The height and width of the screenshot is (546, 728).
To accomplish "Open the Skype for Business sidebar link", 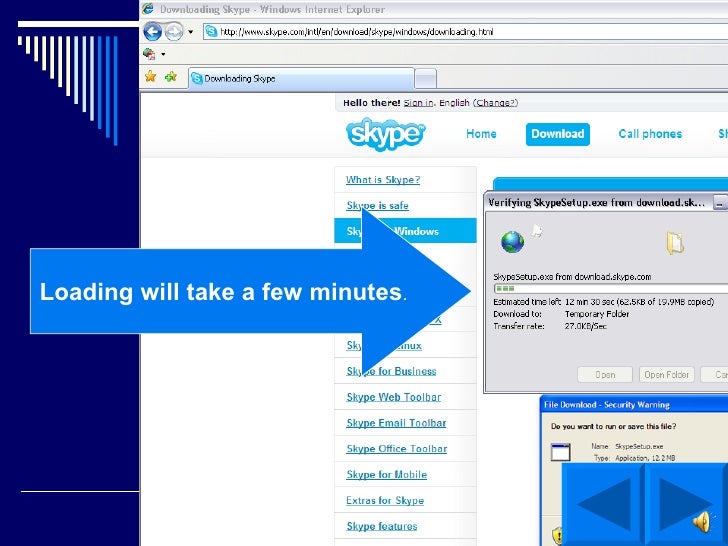I will 391,371.
